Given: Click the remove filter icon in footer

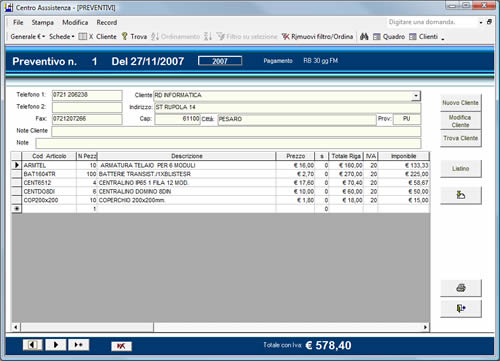Looking at the screenshot, I should coord(121,346).
